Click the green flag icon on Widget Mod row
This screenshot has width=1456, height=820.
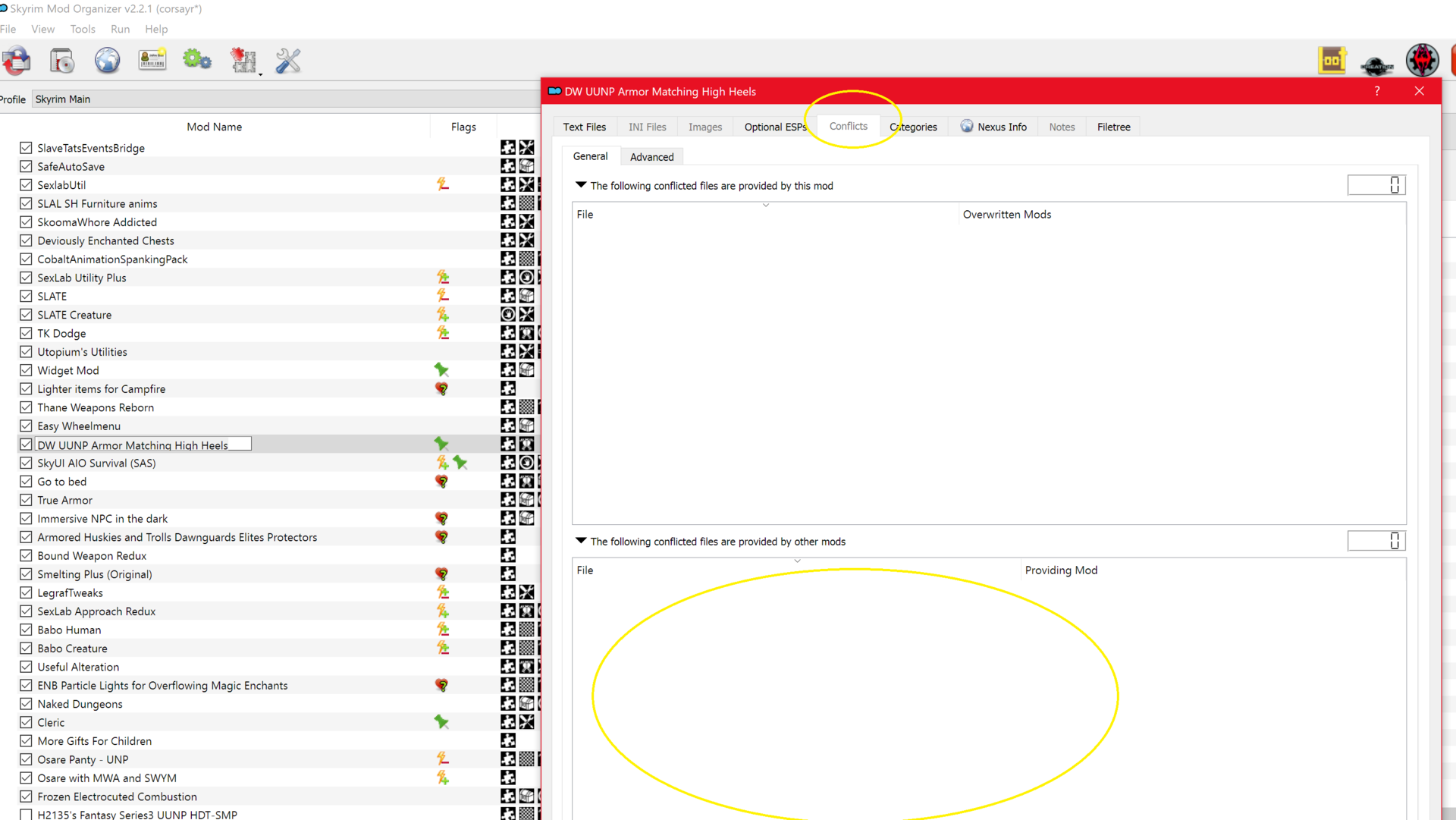[441, 370]
